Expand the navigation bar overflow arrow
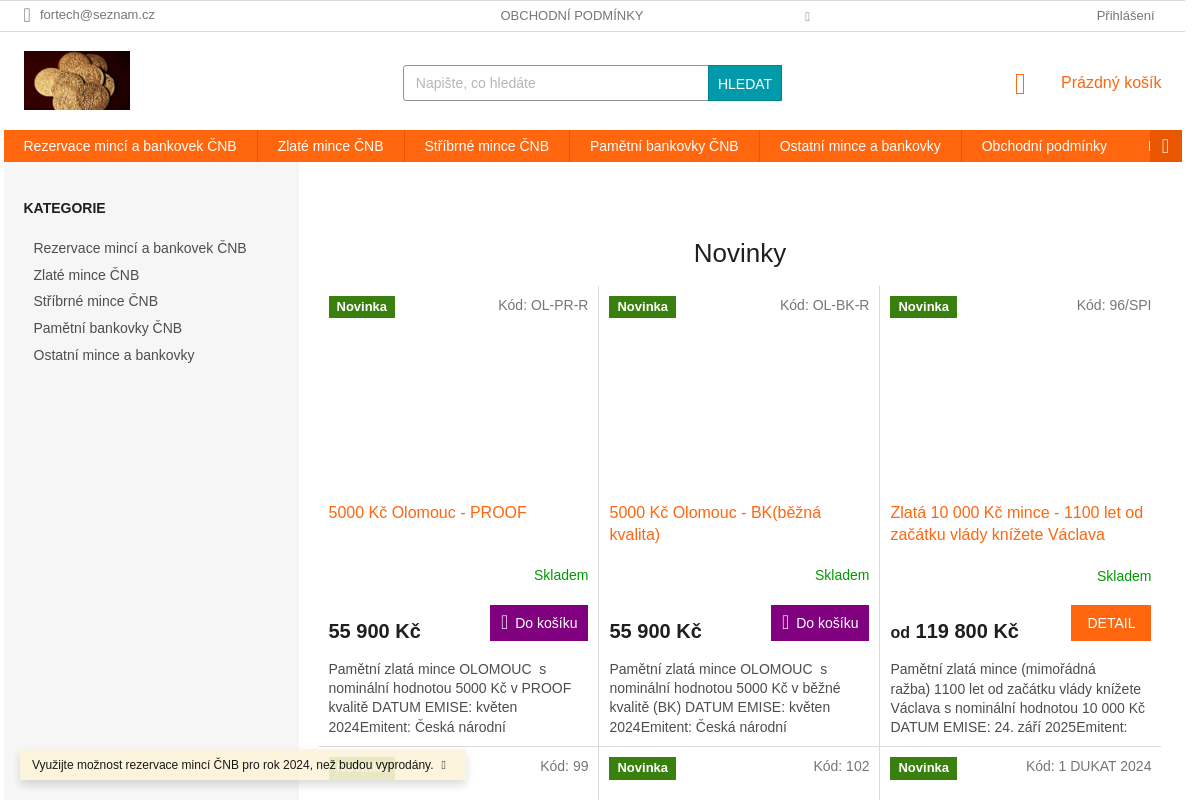 (x=1165, y=146)
